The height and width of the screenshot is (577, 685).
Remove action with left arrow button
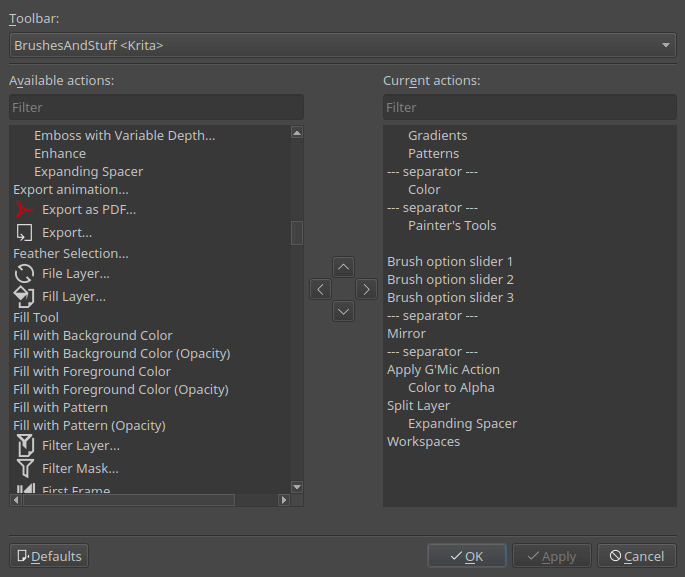(321, 289)
